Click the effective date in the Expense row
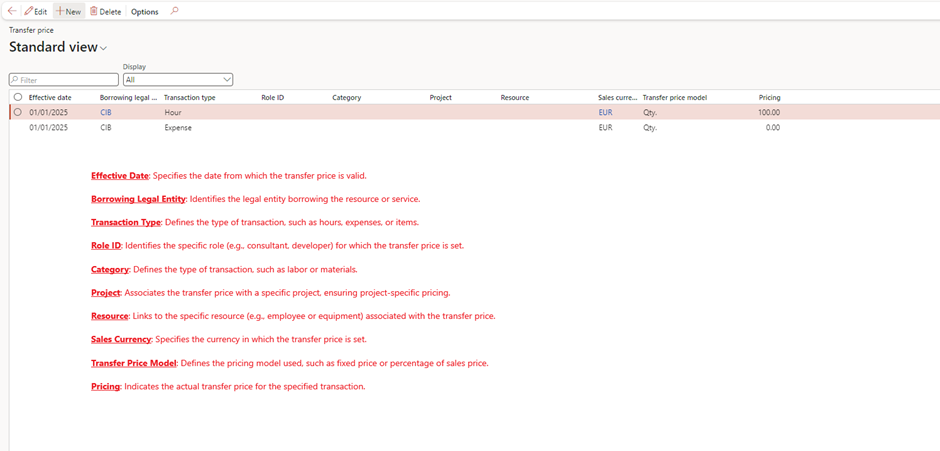 tap(49, 128)
